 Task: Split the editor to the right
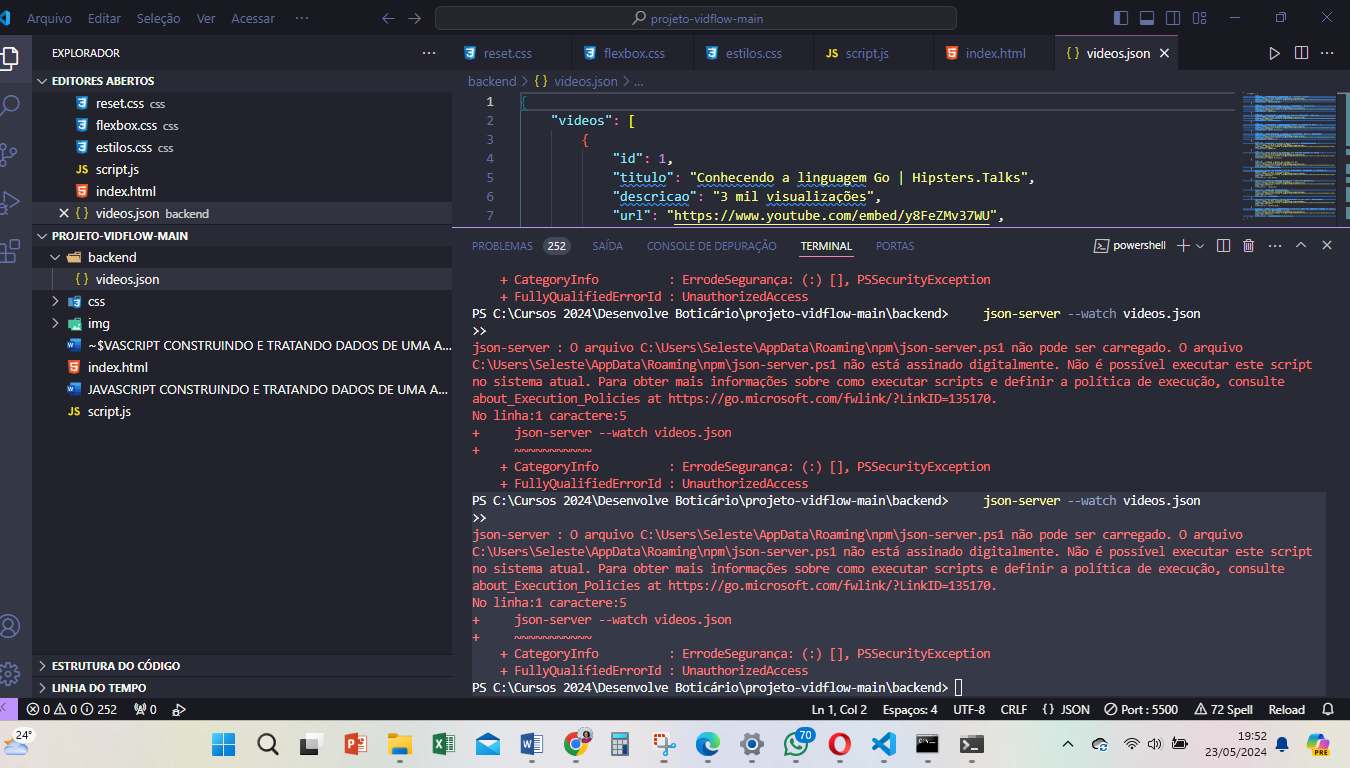coord(1301,53)
